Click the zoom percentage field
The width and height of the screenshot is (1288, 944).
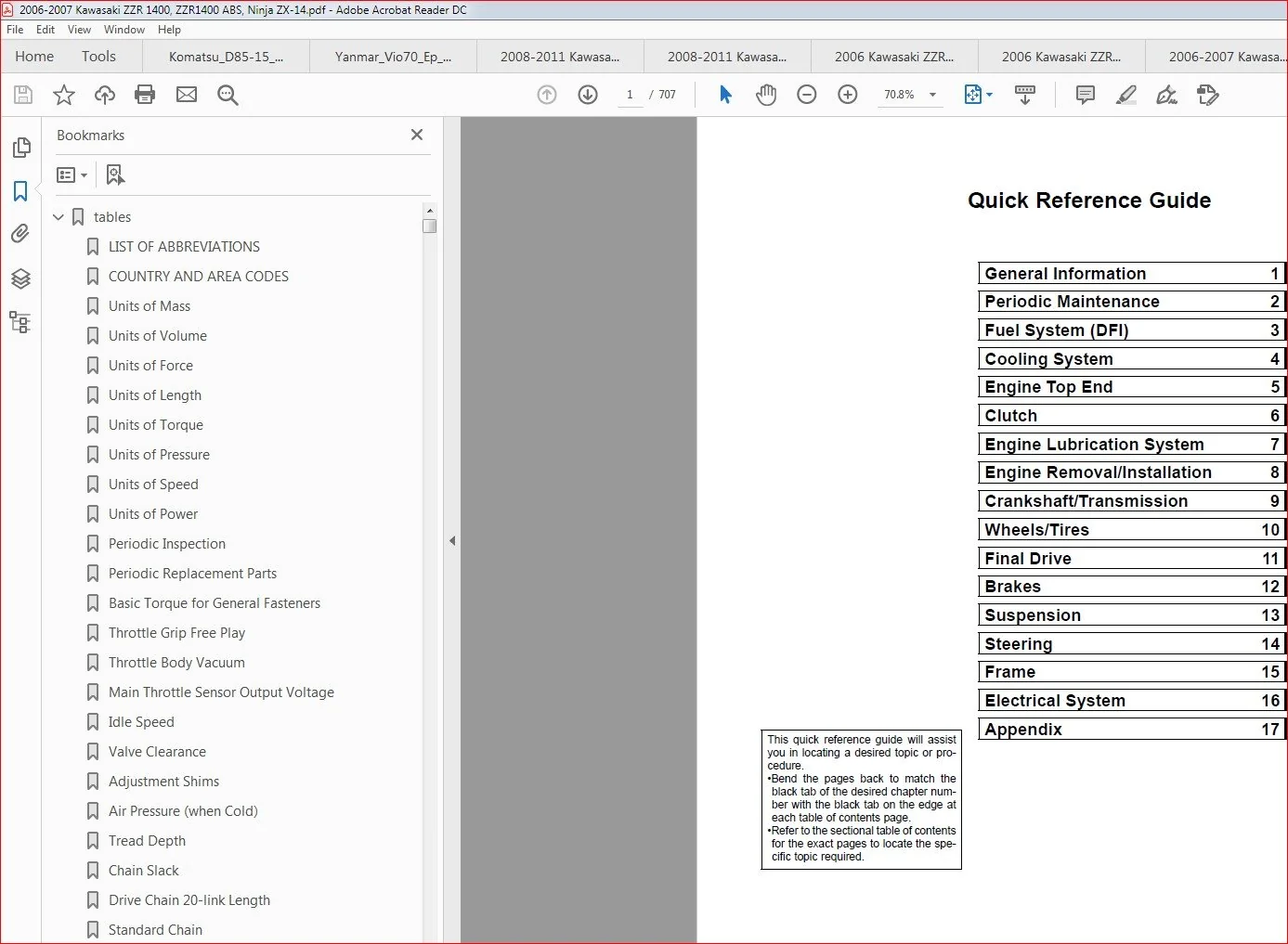(899, 95)
